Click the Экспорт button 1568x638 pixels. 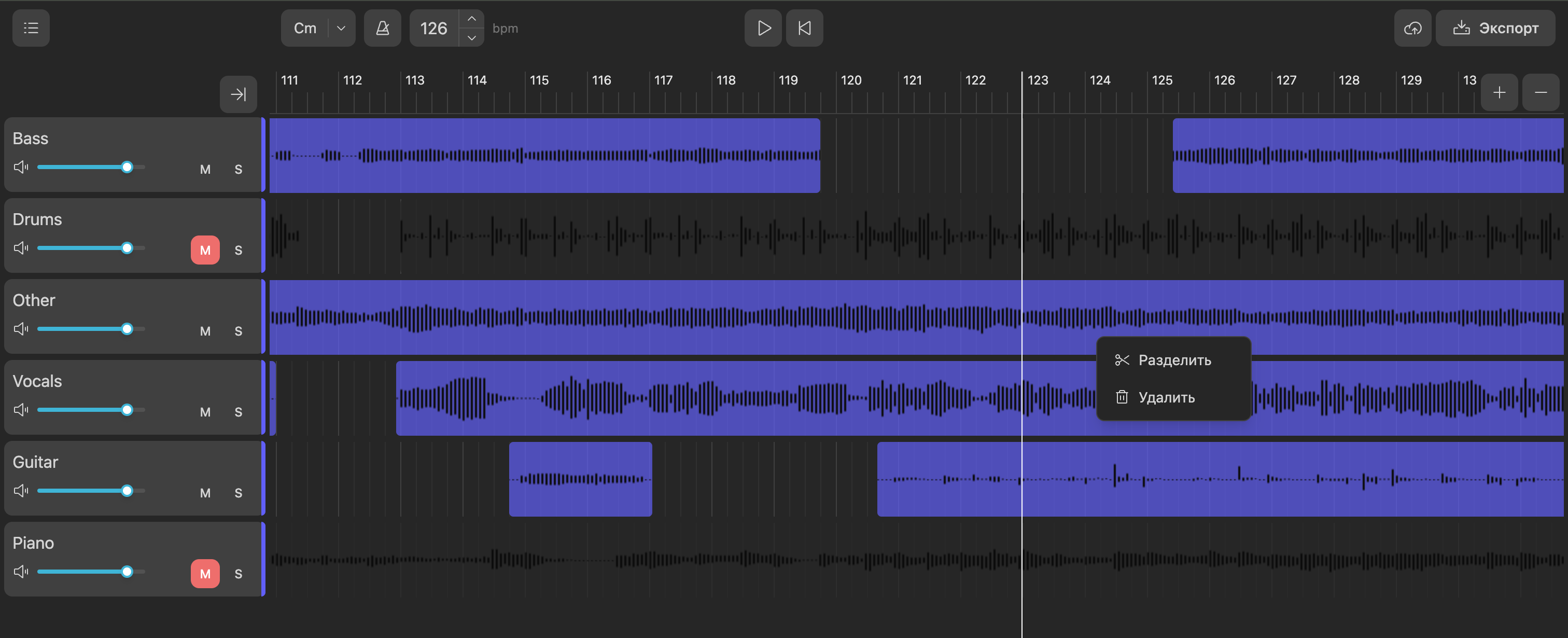coord(1496,28)
